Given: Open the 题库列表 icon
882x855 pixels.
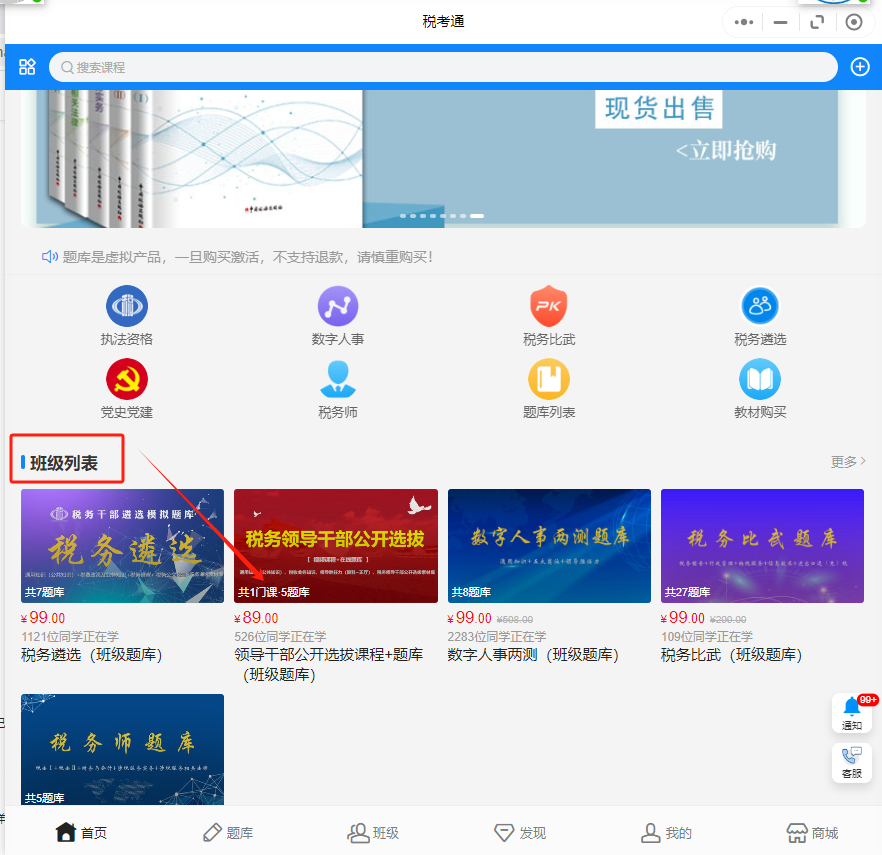Looking at the screenshot, I should [x=549, y=379].
